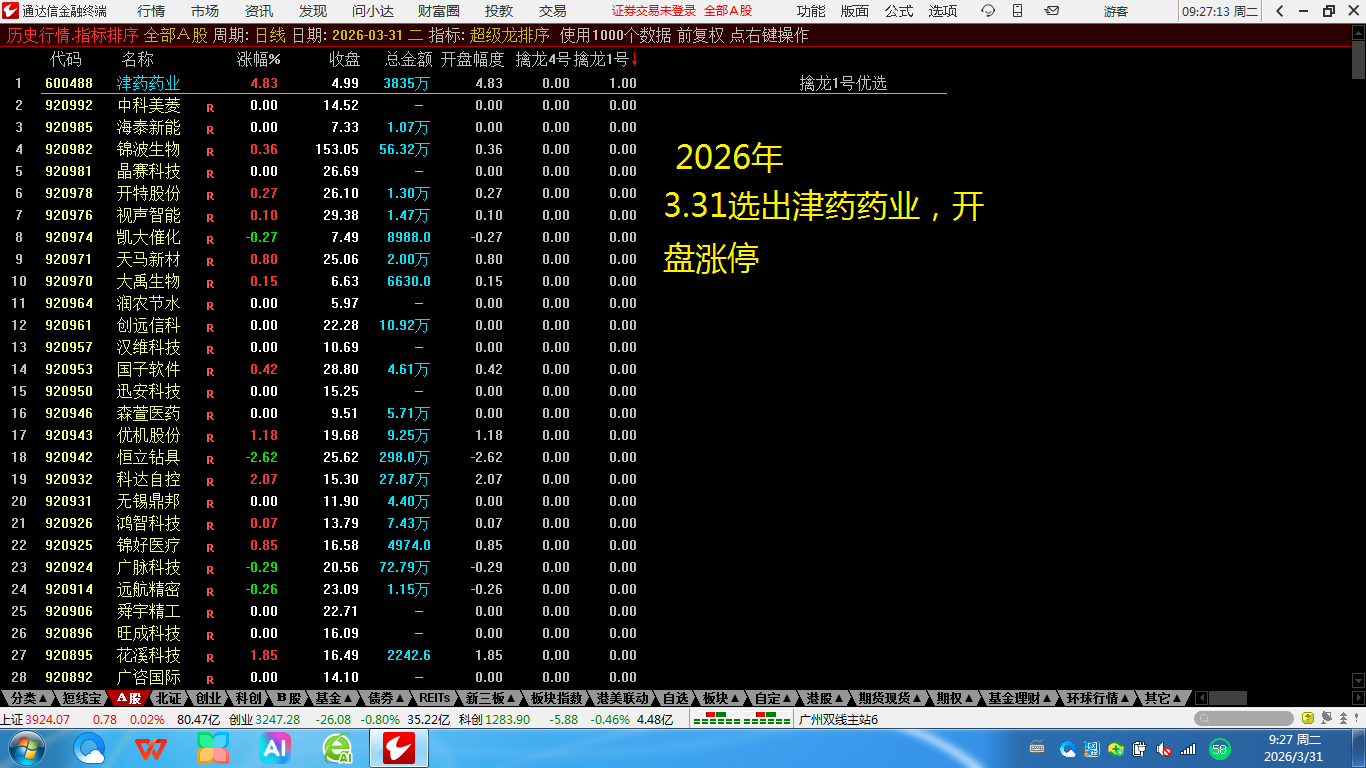Open the 行情 menu
The width and height of the screenshot is (1366, 768).
point(151,11)
